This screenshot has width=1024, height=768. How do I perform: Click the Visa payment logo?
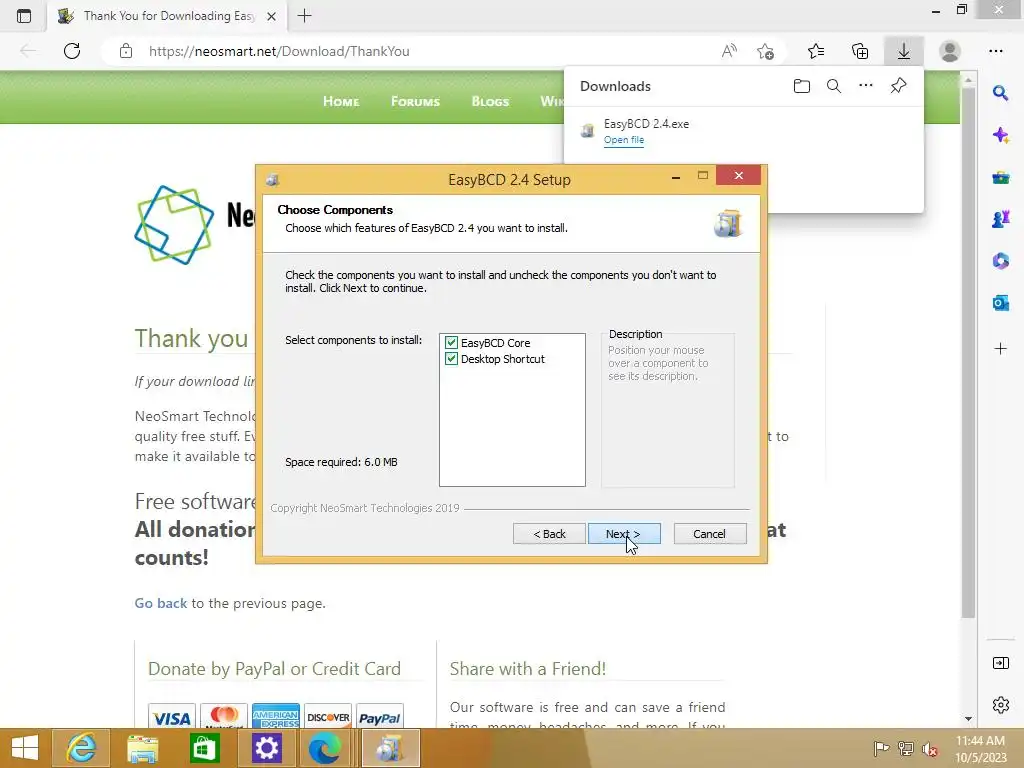pos(172,716)
